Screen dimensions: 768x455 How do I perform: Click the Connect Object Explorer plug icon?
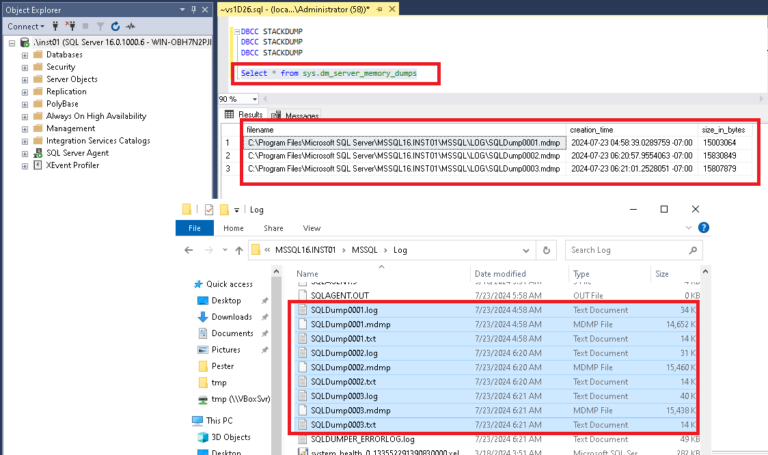tap(53, 26)
